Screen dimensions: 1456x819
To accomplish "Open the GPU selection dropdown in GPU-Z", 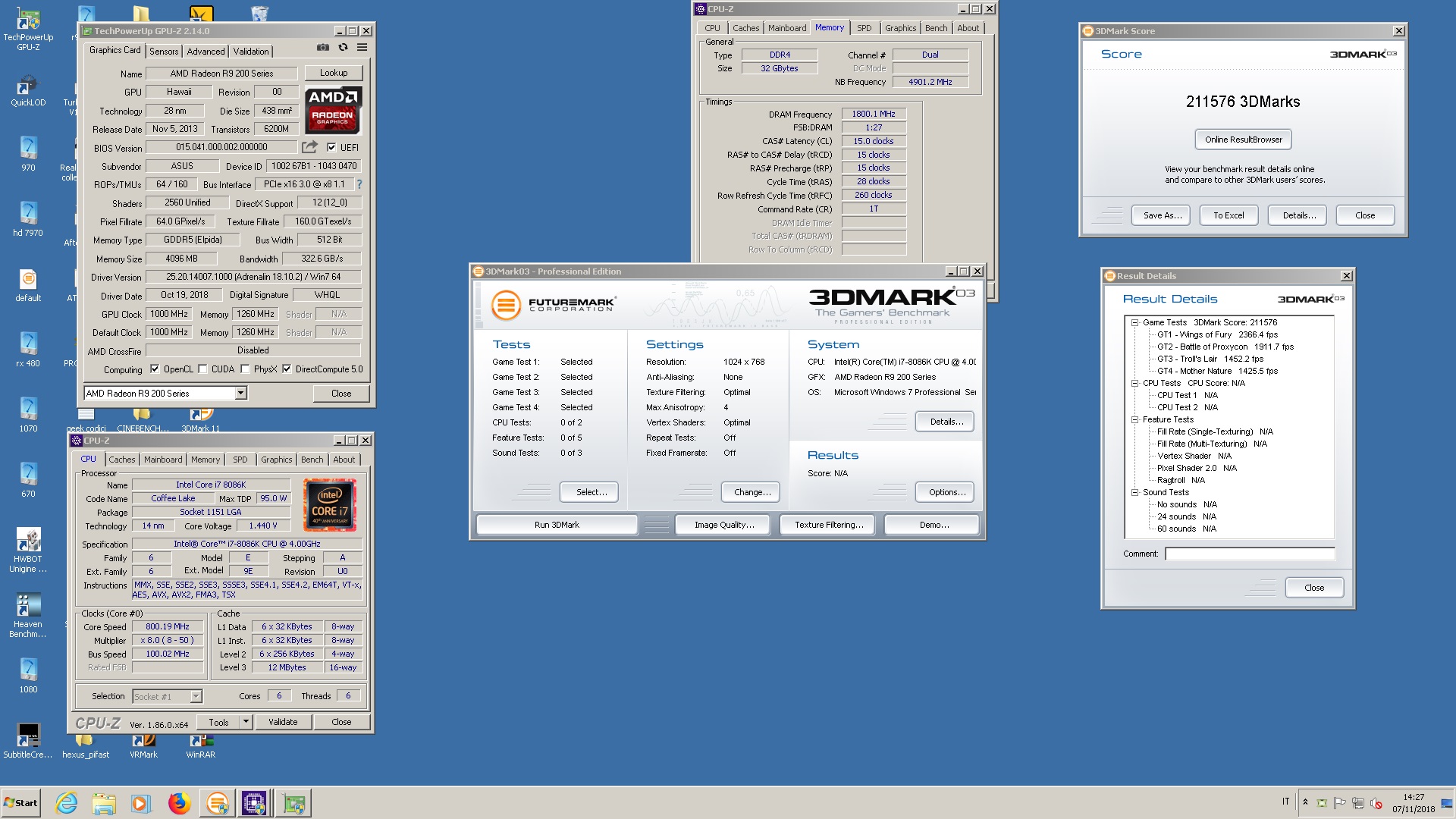I will click(x=240, y=393).
